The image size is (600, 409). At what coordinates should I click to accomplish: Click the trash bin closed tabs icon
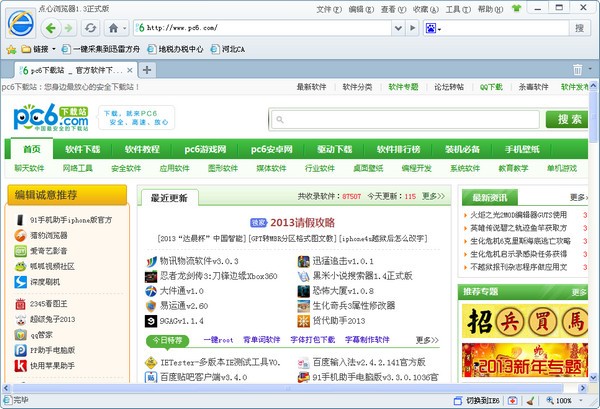point(577,70)
